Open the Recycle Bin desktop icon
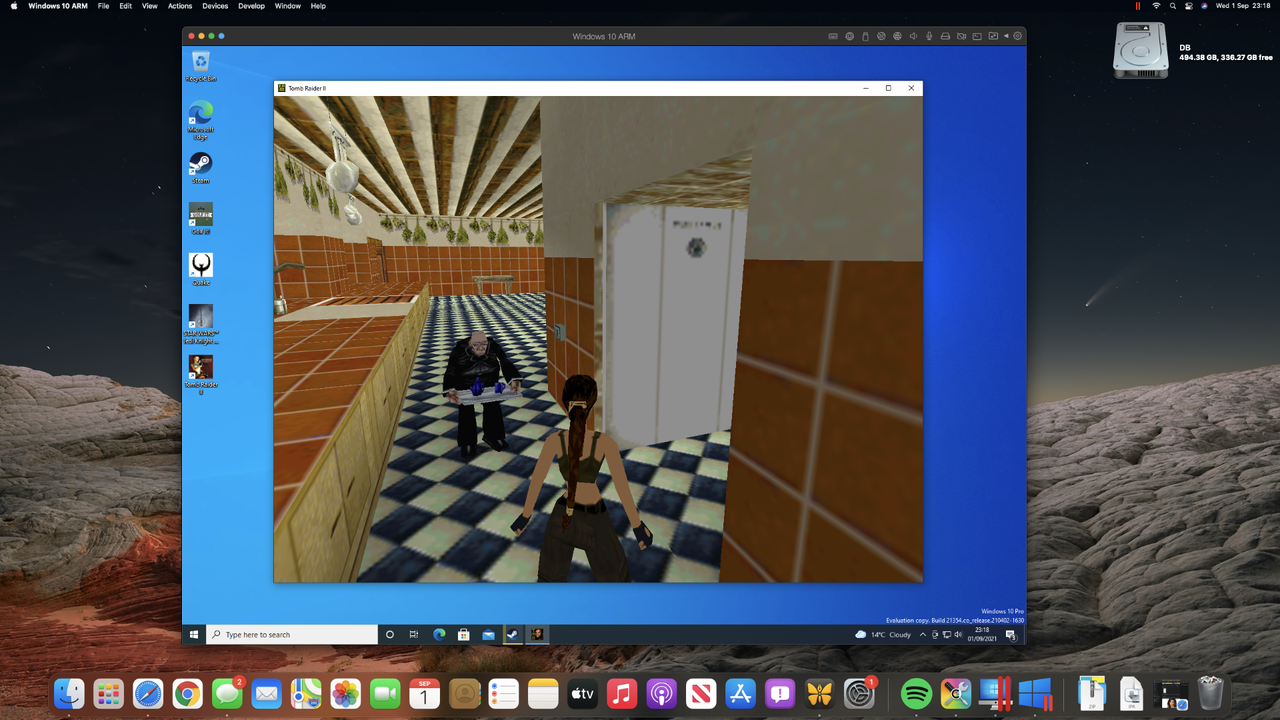The height and width of the screenshot is (720, 1280). coord(201,66)
